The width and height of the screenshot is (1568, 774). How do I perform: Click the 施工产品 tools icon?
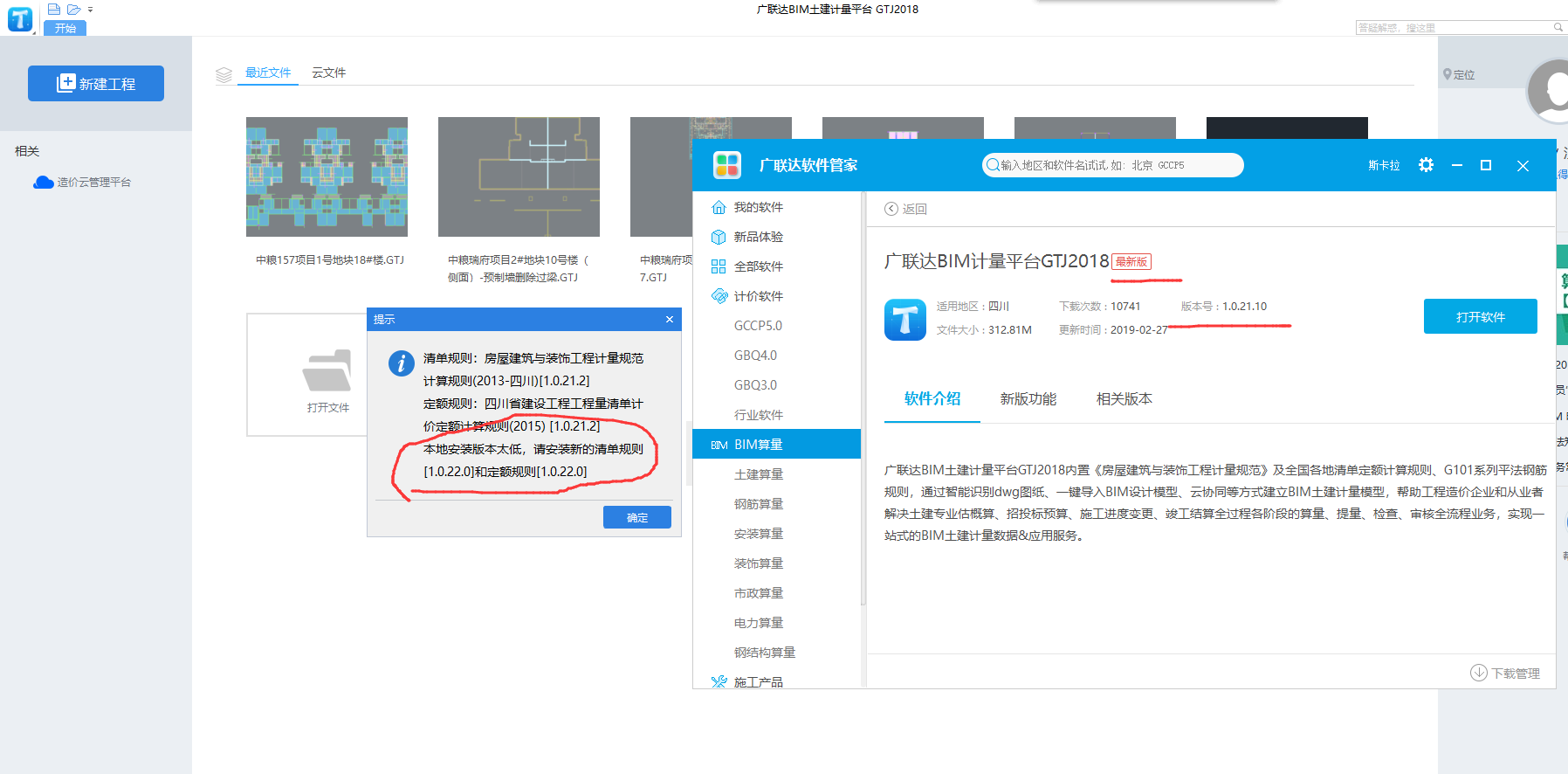719,681
